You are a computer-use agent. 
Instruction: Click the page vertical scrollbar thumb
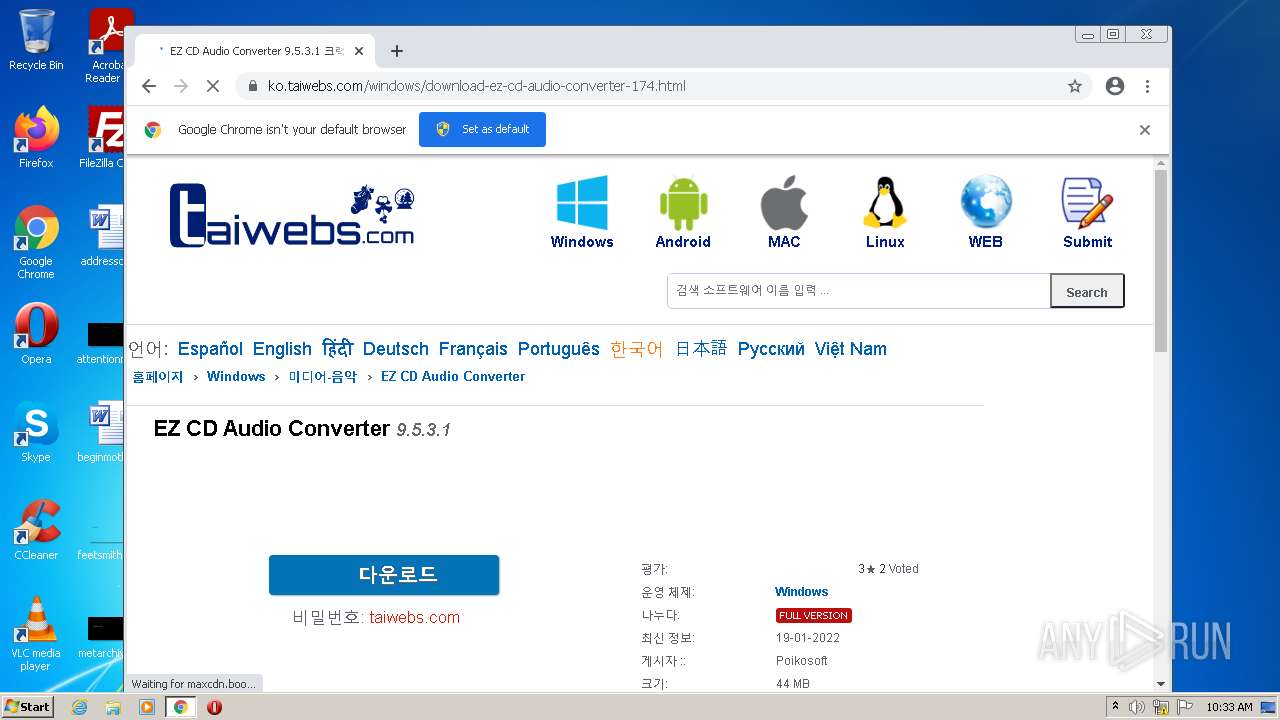(x=1161, y=260)
